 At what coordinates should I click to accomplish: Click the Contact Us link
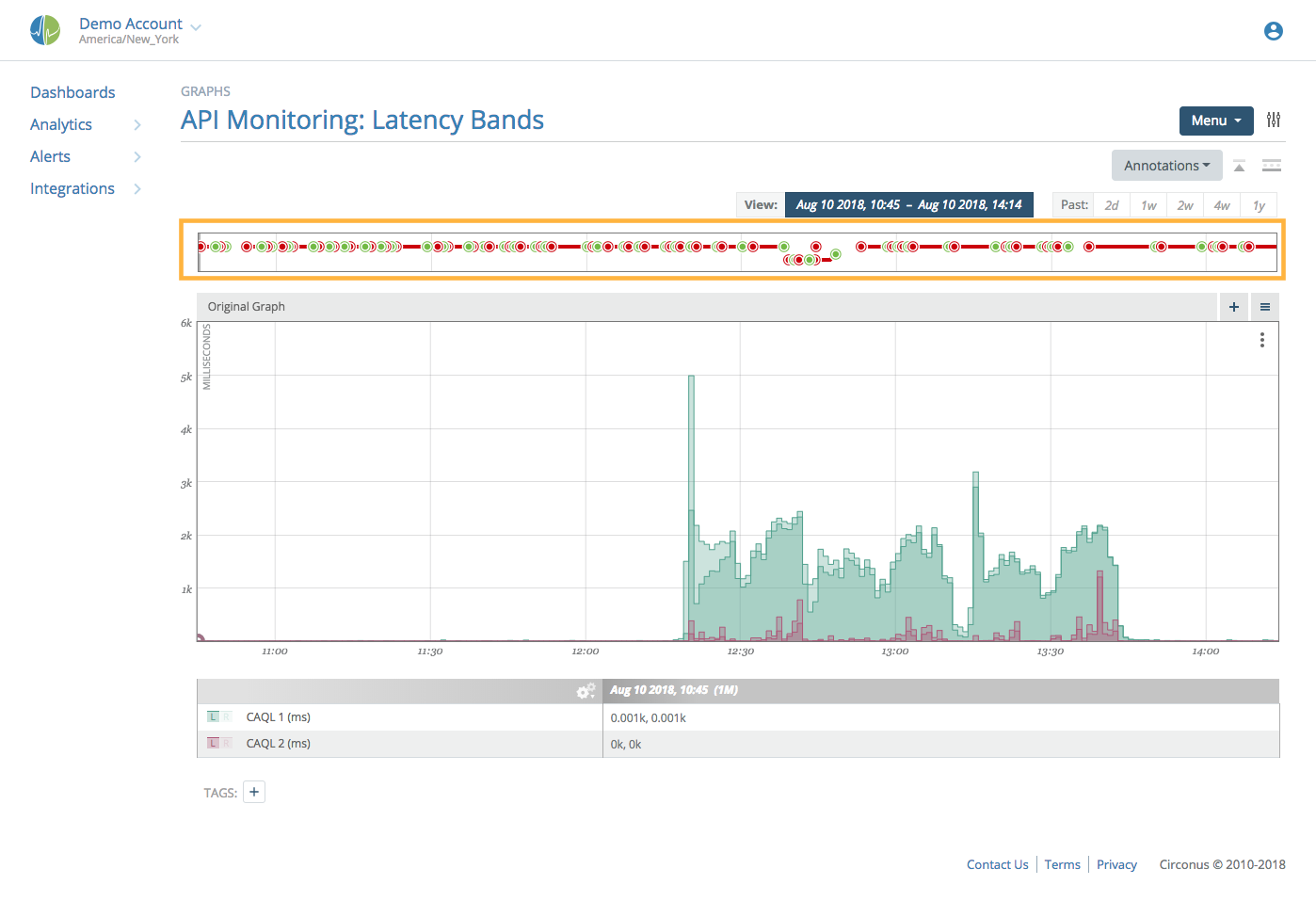997,864
